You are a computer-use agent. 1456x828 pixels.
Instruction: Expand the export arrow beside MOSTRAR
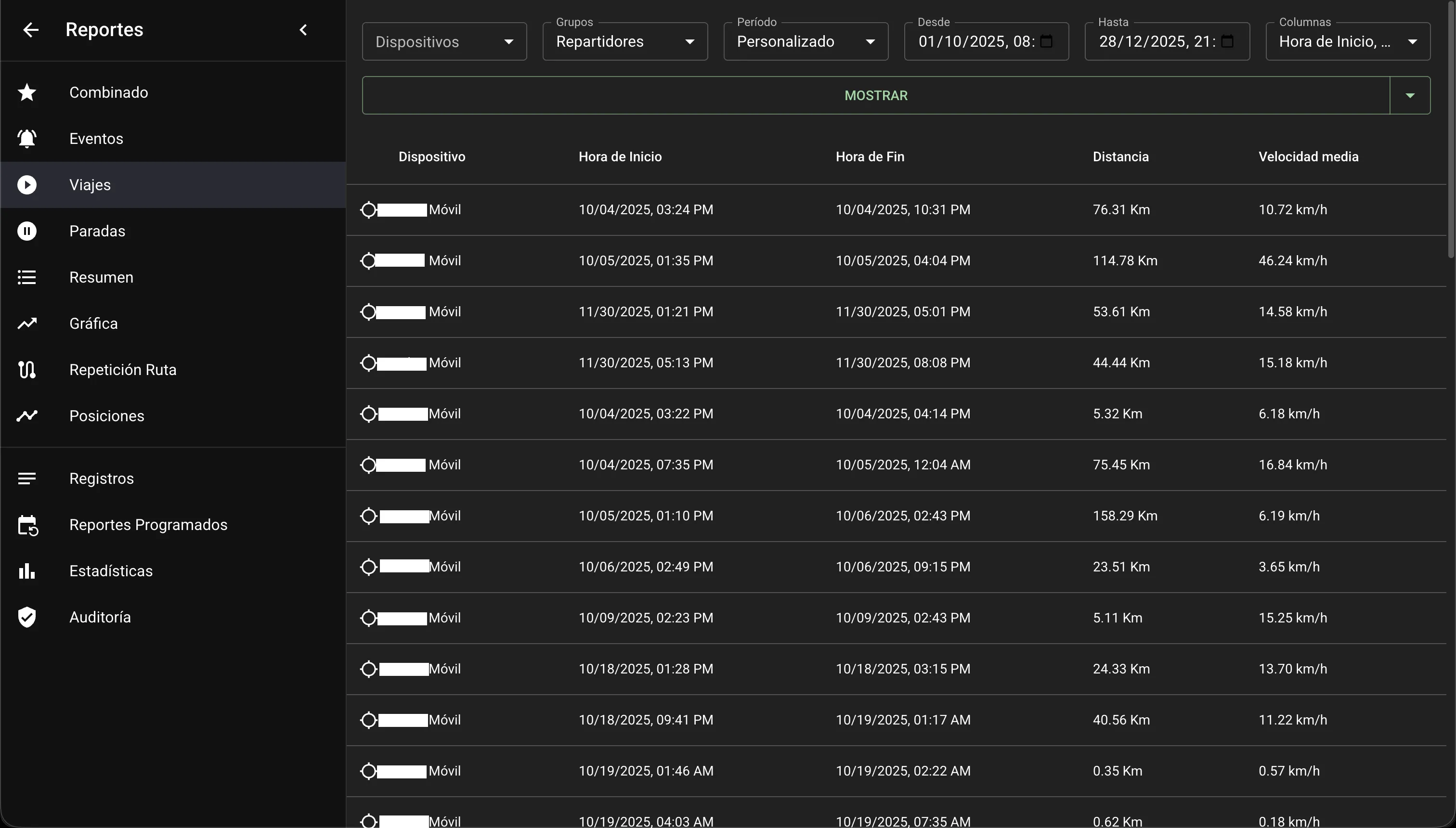1410,95
